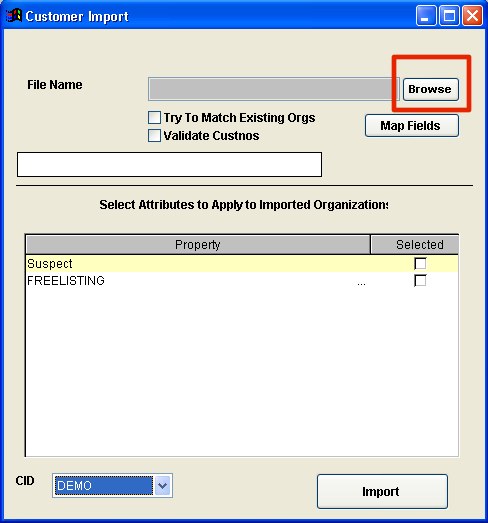Close the Customer Import window
The image size is (488, 523).
tap(472, 16)
